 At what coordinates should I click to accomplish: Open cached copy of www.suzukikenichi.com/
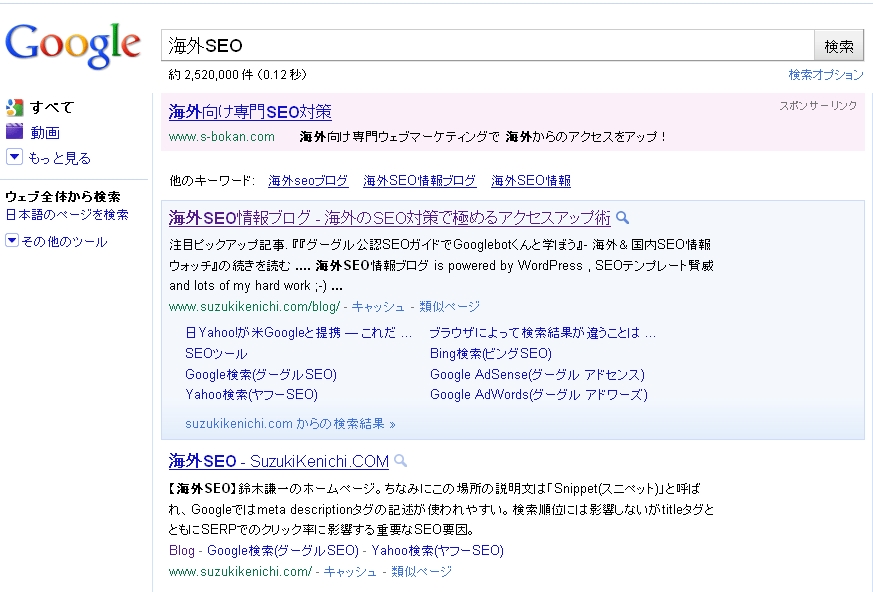coord(350,571)
